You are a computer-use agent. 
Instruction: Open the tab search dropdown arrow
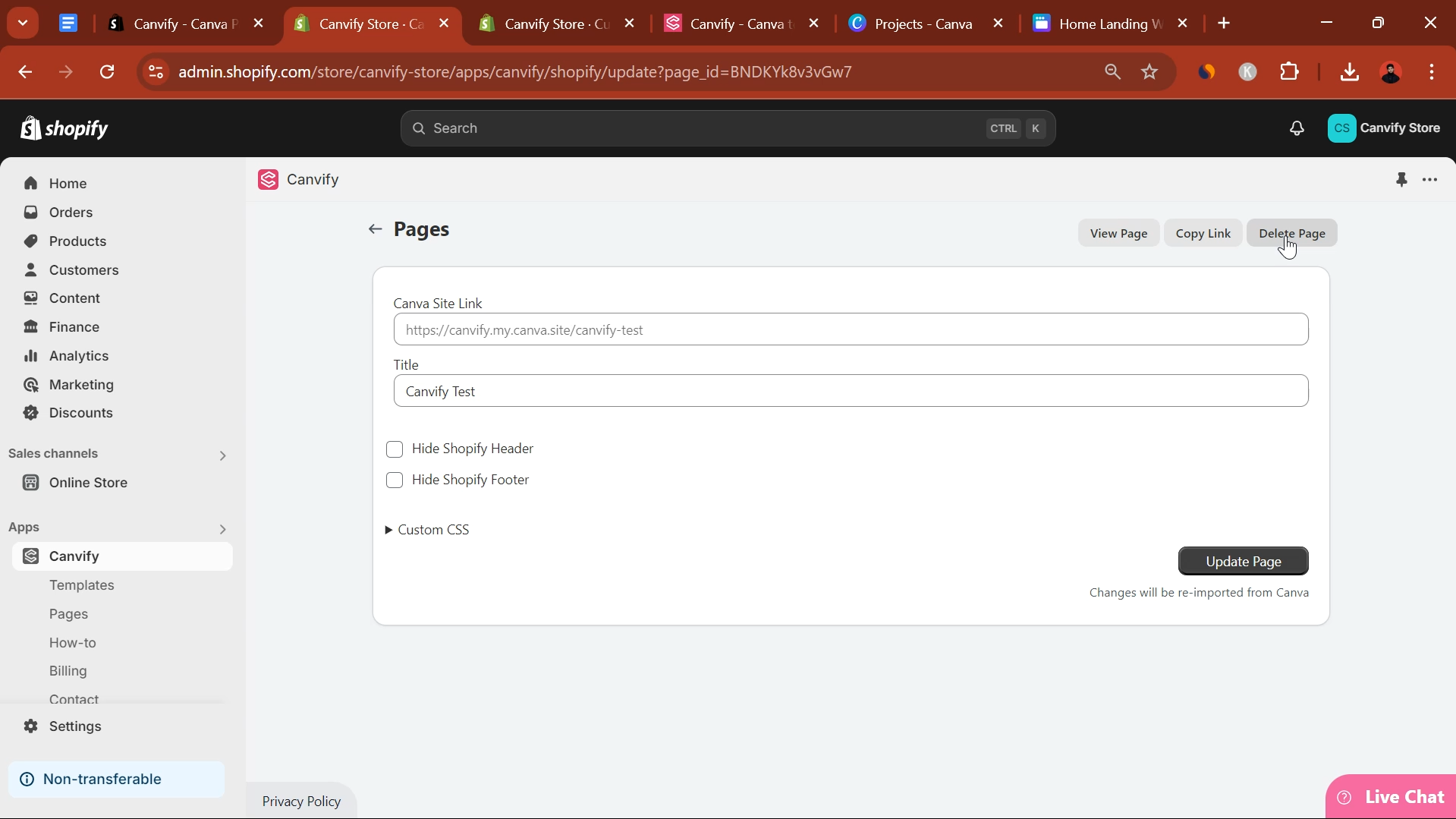[23, 24]
